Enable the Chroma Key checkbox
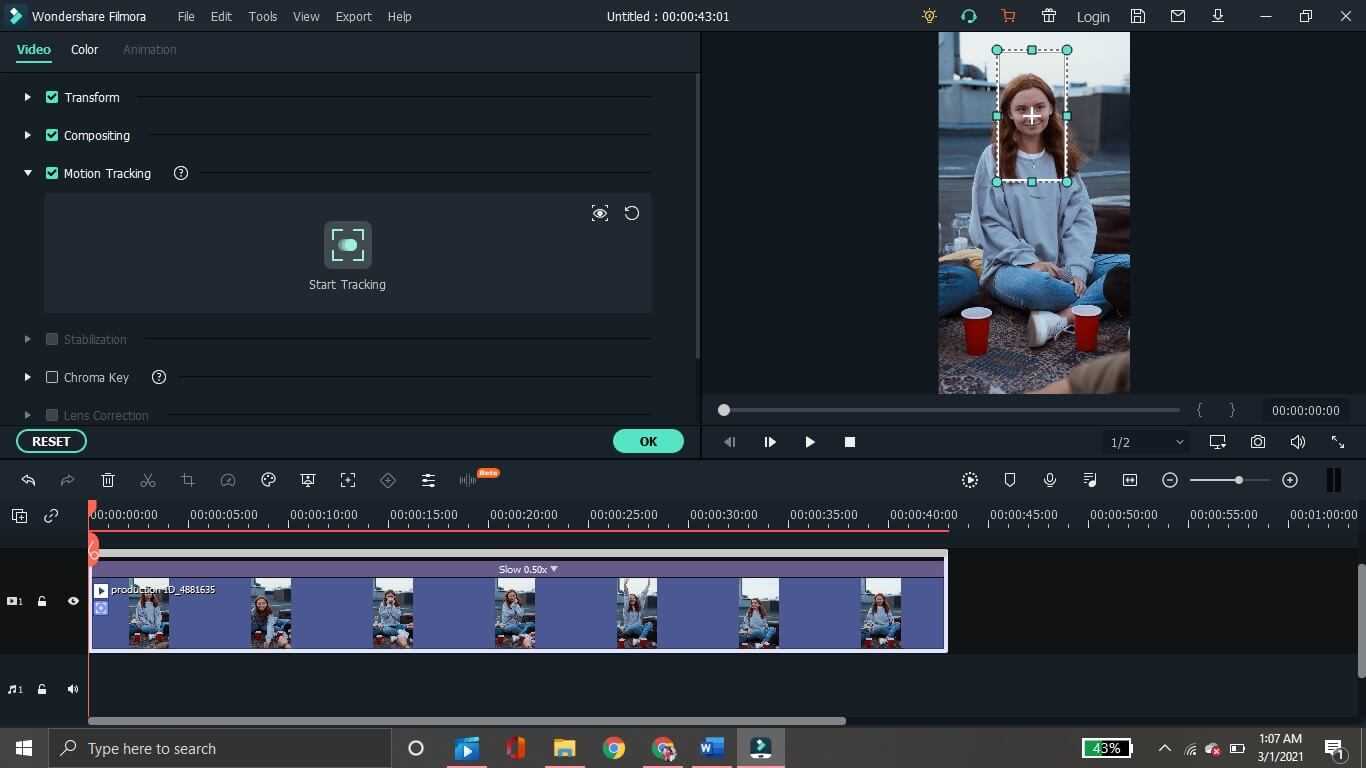The width and height of the screenshot is (1366, 768). point(52,377)
